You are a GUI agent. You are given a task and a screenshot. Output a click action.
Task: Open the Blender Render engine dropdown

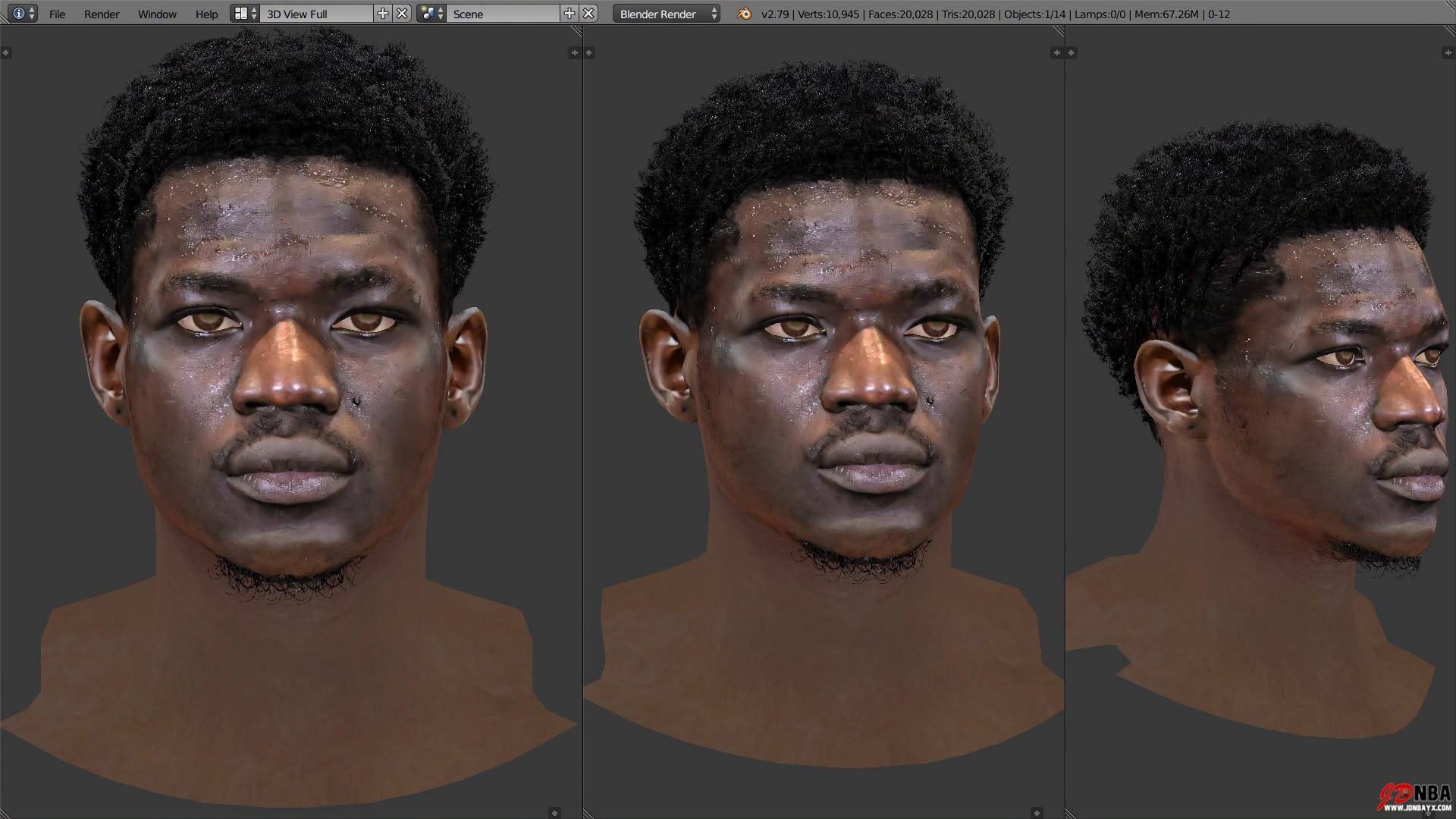[667, 14]
